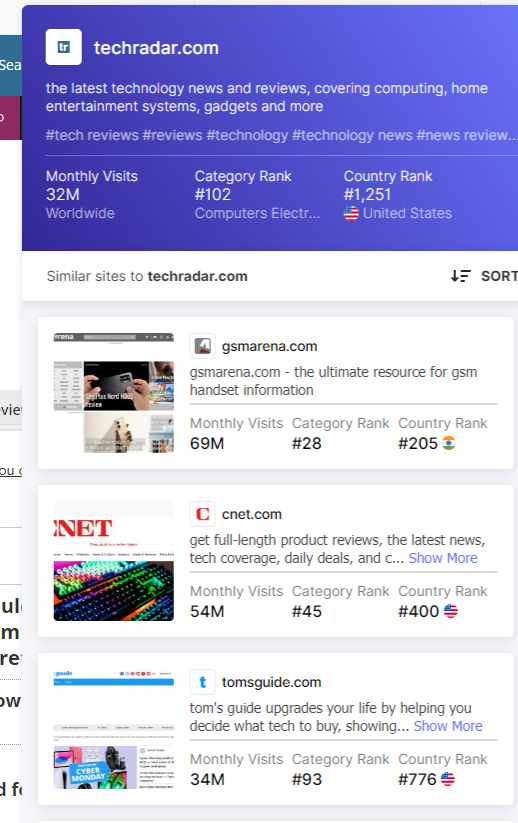Open the tomsguide.com site link
Image resolution: width=518 pixels, height=823 pixels.
271,682
